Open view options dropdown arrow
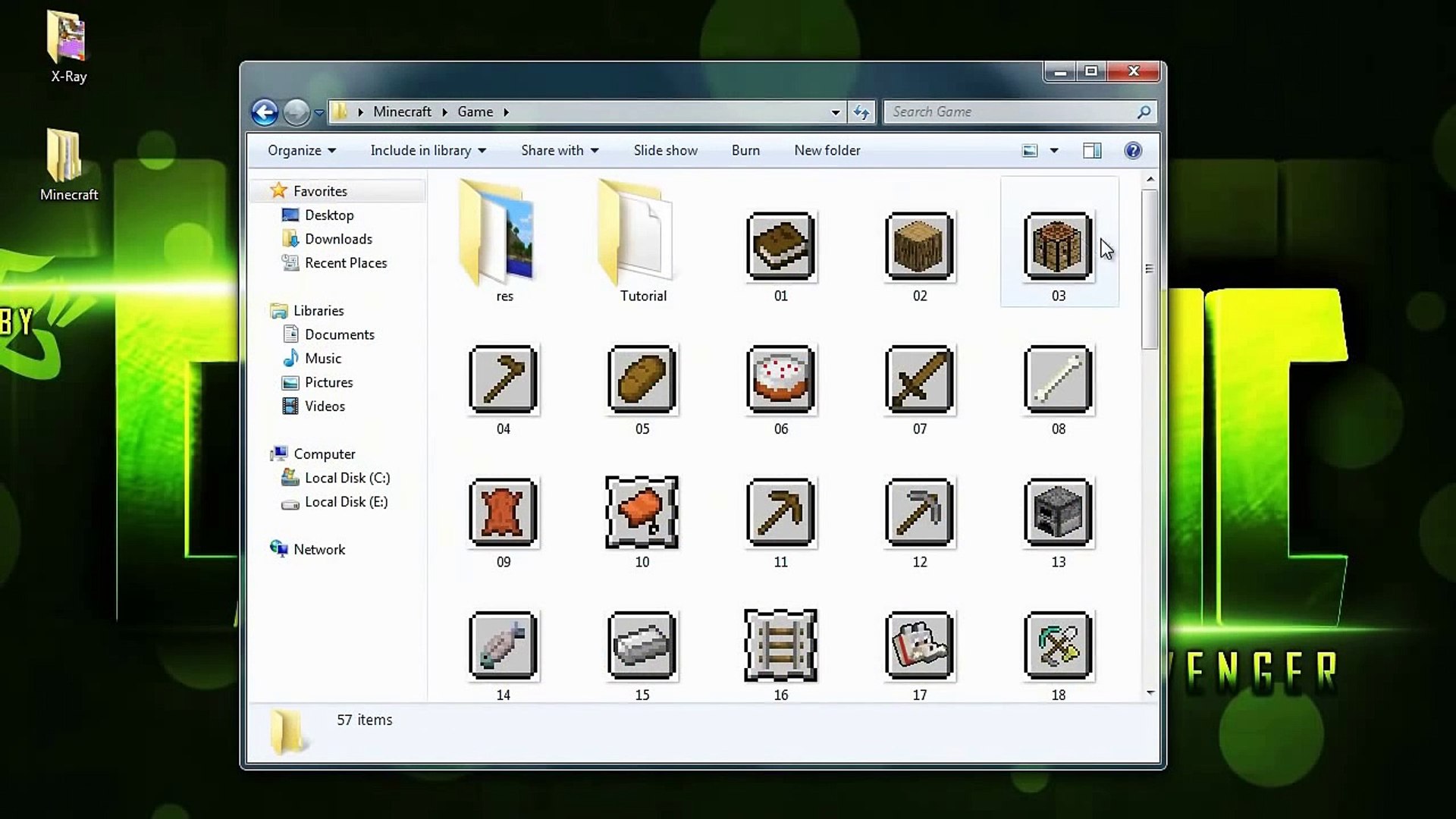The width and height of the screenshot is (1456, 819). (1054, 151)
